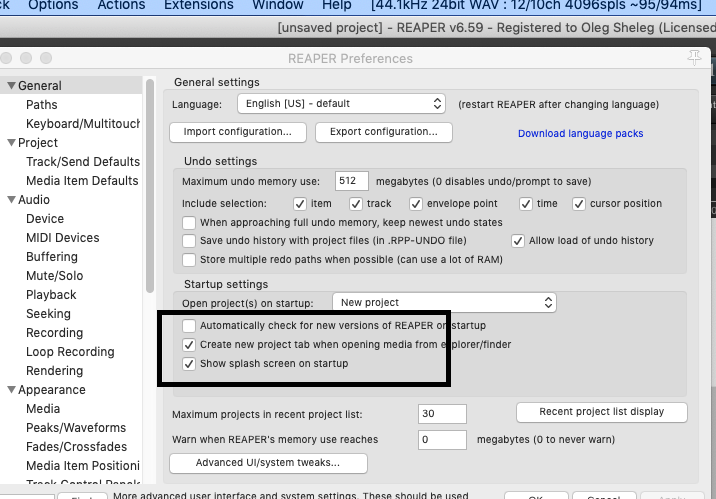Toggle envelope point selection in undo

pos(416,204)
